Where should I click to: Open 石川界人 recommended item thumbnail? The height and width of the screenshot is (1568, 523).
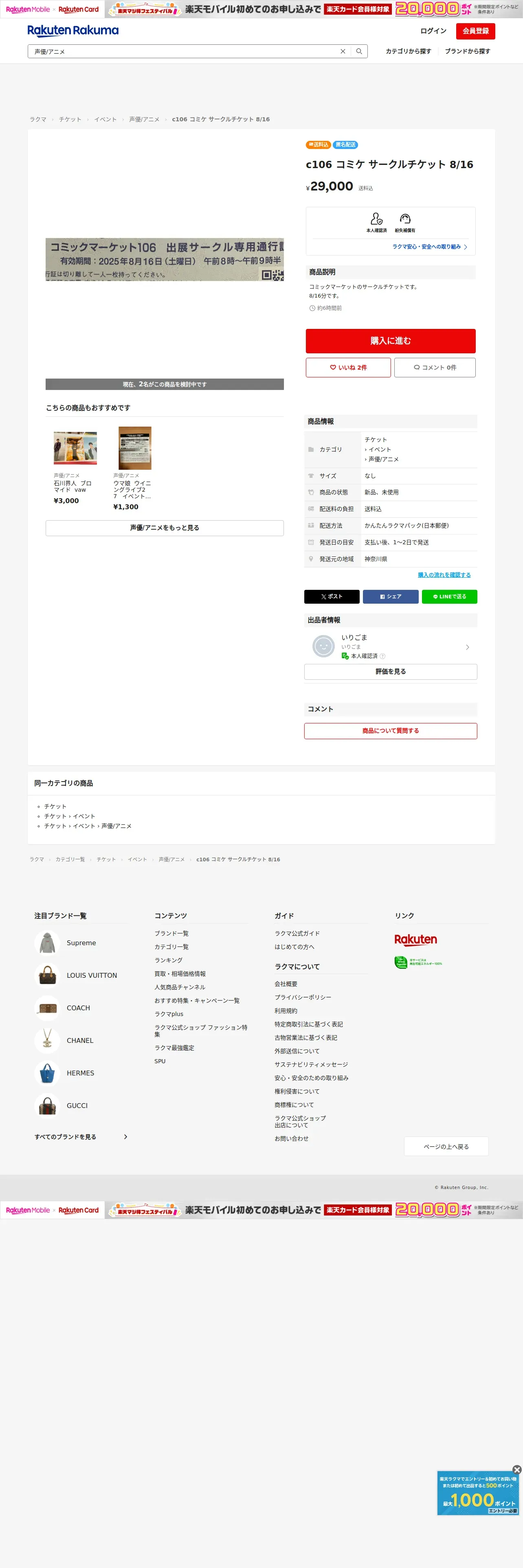[x=75, y=448]
